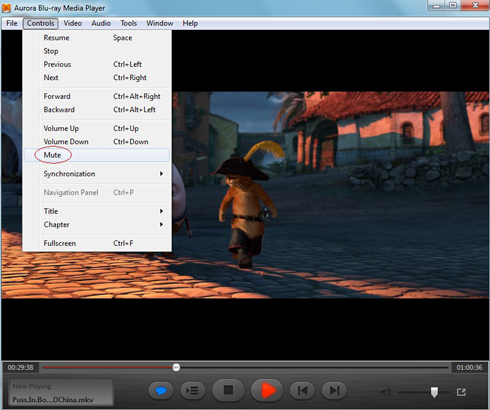Skip to previous track button

pos(302,390)
